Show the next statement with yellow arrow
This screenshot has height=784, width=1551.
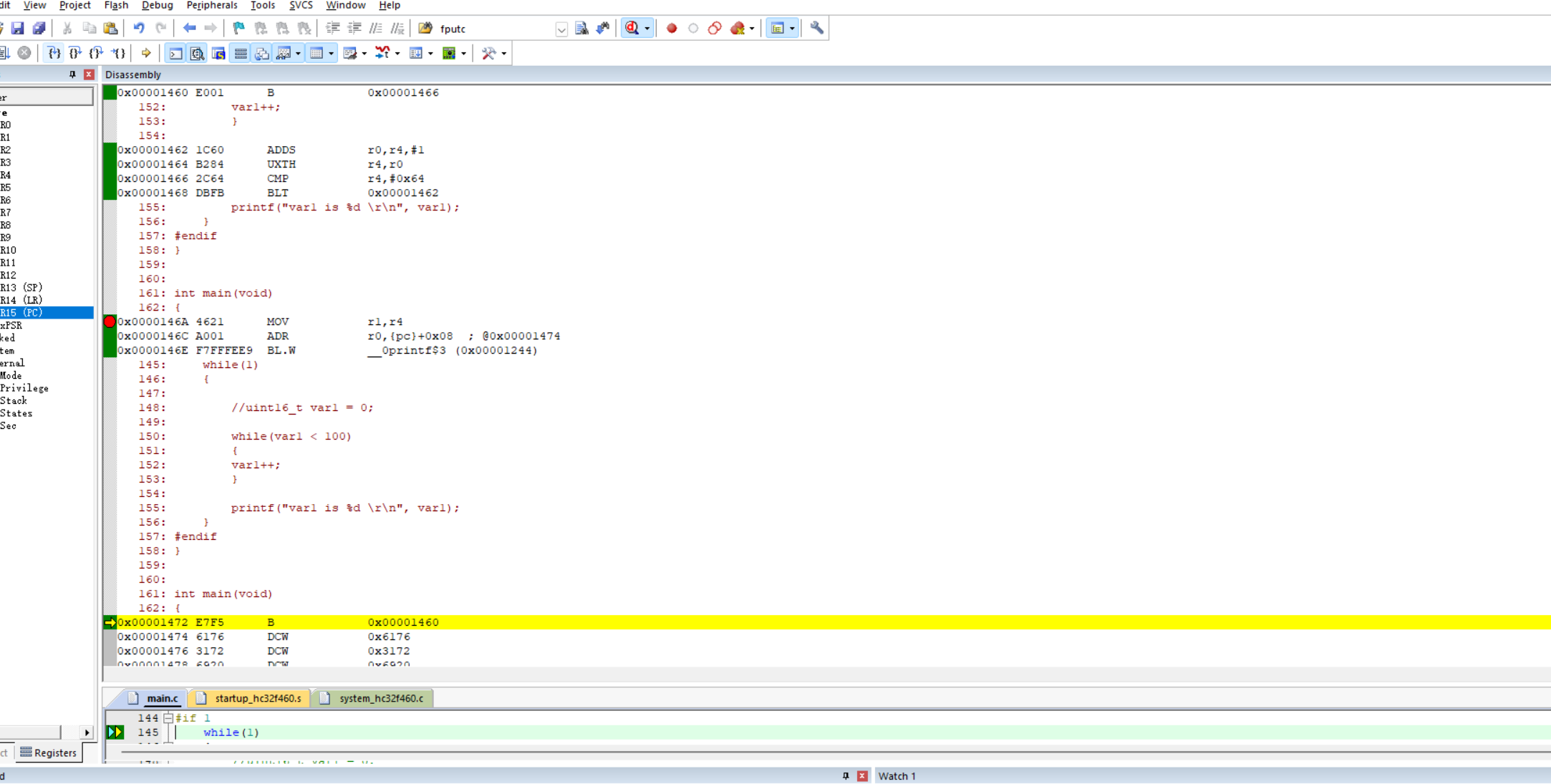[x=146, y=53]
